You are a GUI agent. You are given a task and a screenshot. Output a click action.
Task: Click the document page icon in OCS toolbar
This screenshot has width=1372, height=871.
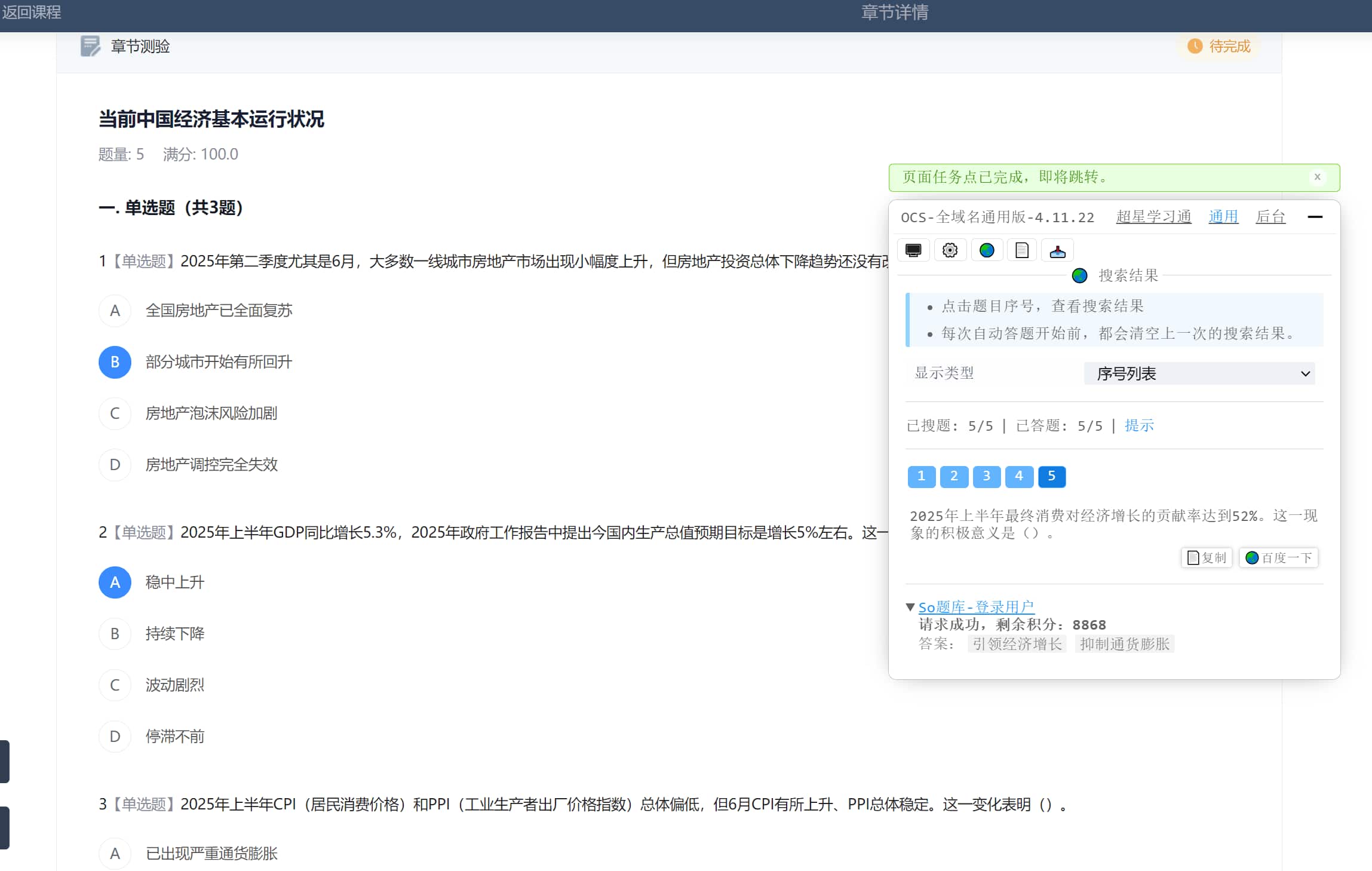pyautogui.click(x=1022, y=250)
